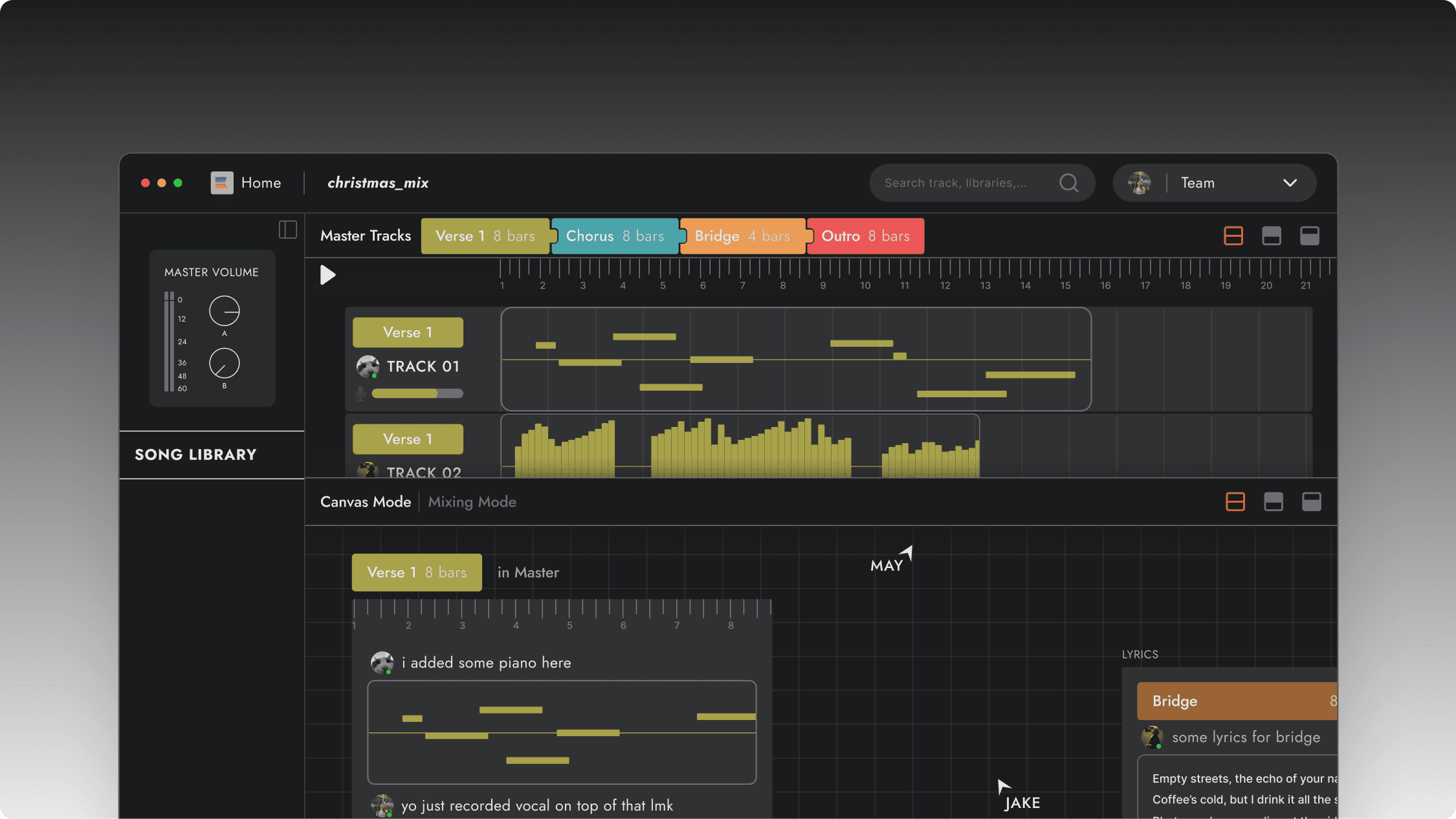The image size is (1456, 819).
Task: Select top-half layout icon in Canvas bar
Action: point(1311,502)
